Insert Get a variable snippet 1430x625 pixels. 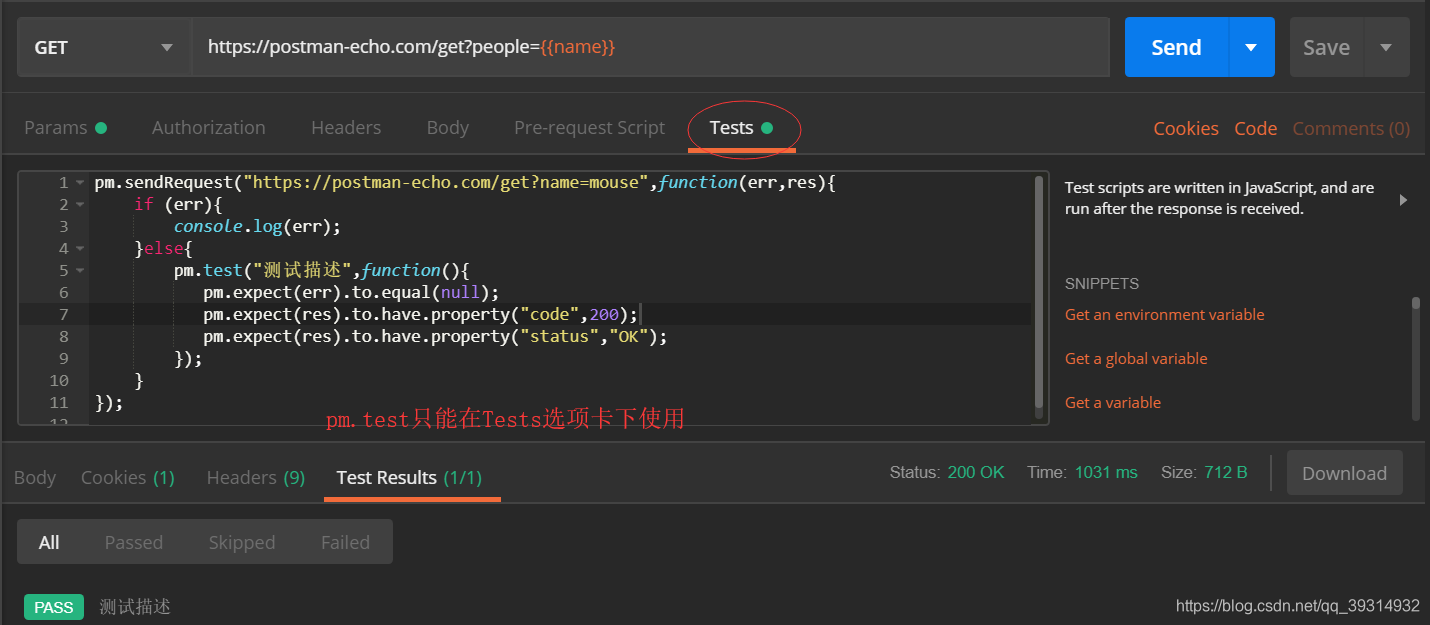click(x=1113, y=402)
